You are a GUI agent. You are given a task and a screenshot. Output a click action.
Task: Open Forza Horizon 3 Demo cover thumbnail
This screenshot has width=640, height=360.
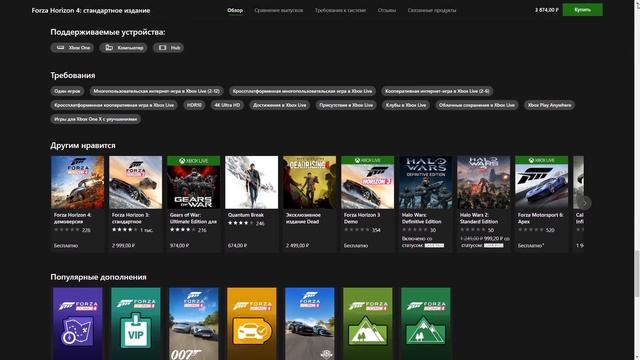coord(367,182)
